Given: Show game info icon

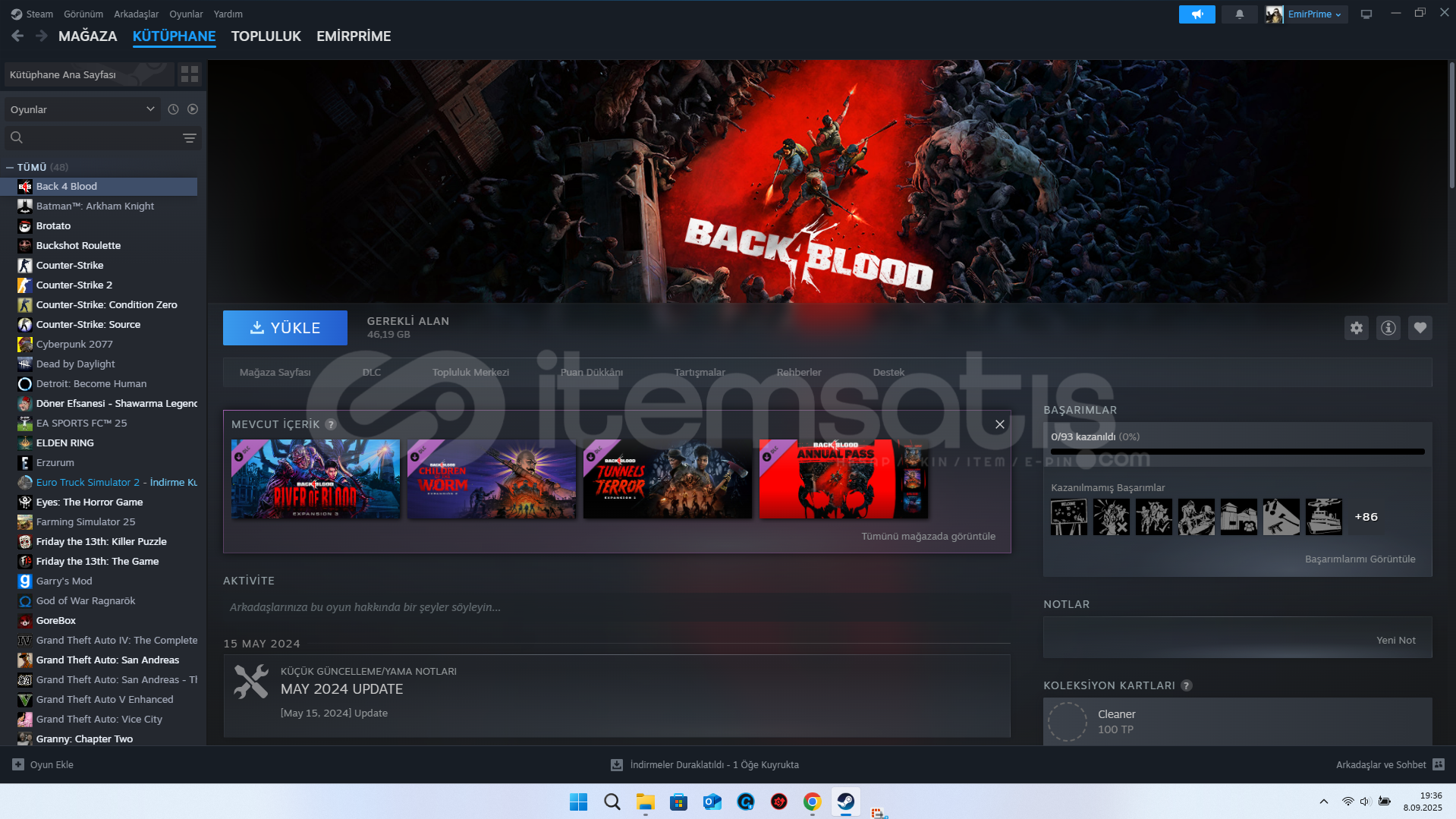Looking at the screenshot, I should [1388, 328].
